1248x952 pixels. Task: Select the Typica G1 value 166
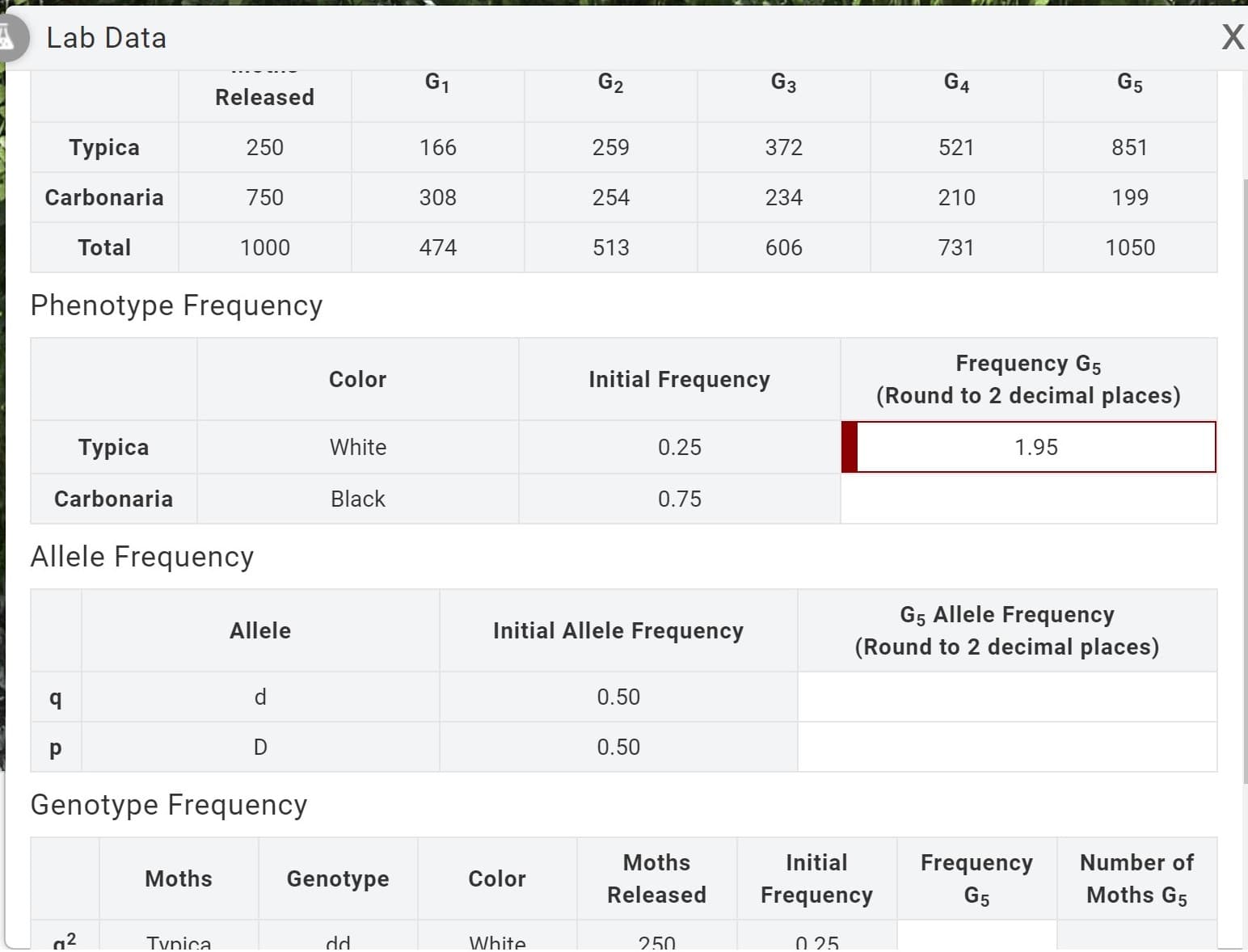437,147
